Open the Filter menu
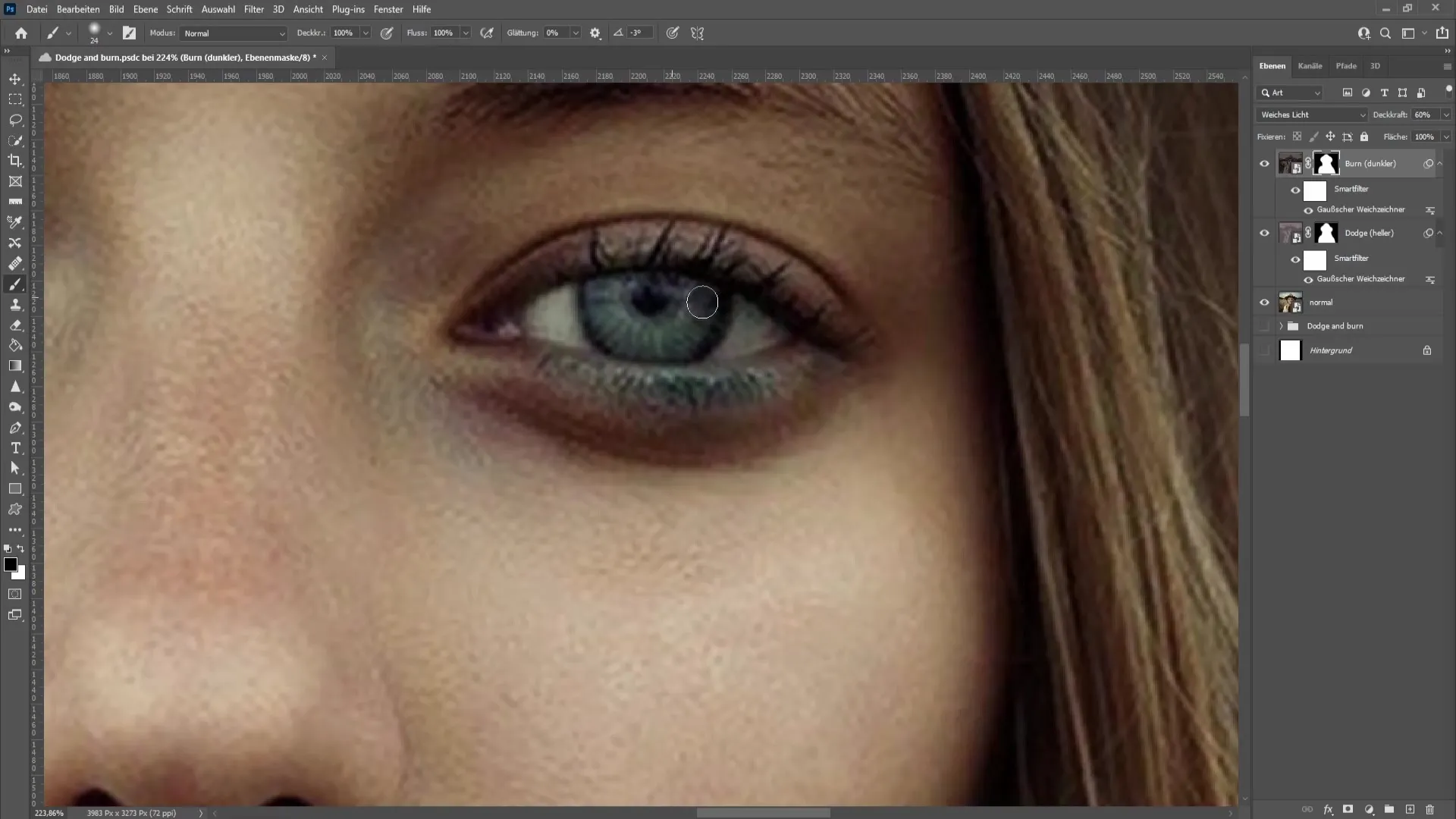1456x819 pixels. [253, 9]
